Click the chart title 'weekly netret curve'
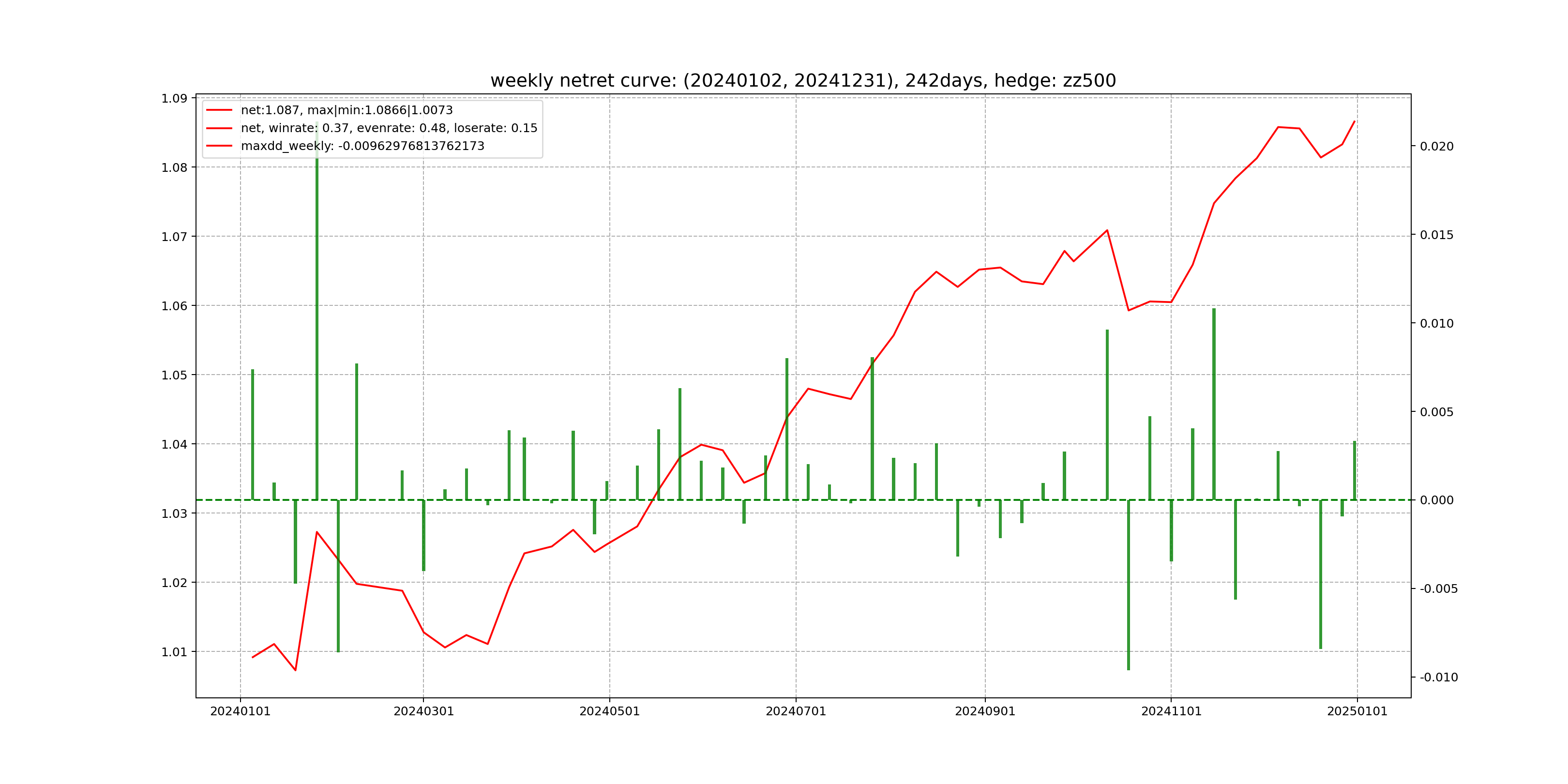 click(x=803, y=80)
